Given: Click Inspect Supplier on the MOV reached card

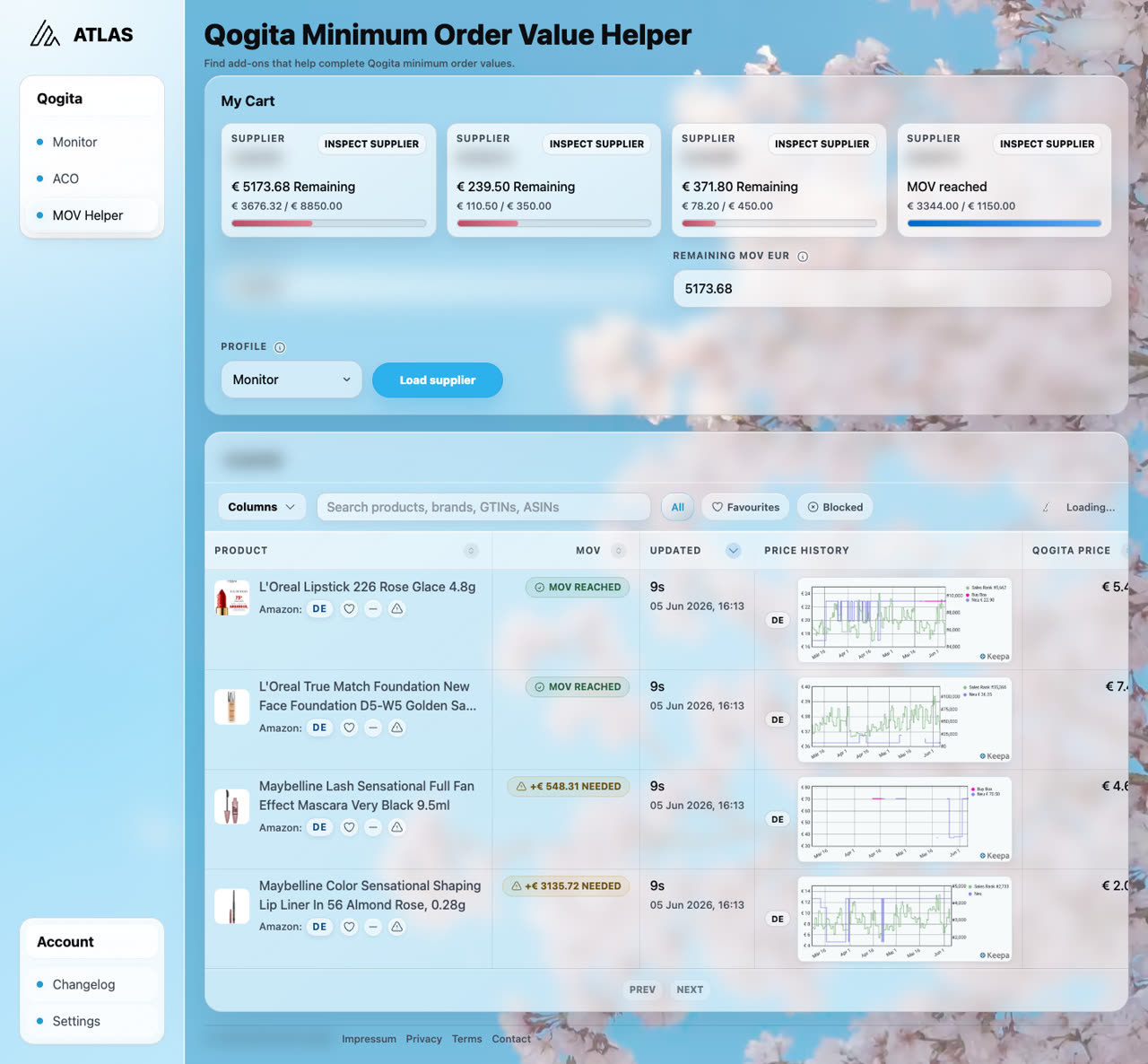Looking at the screenshot, I should [1048, 144].
